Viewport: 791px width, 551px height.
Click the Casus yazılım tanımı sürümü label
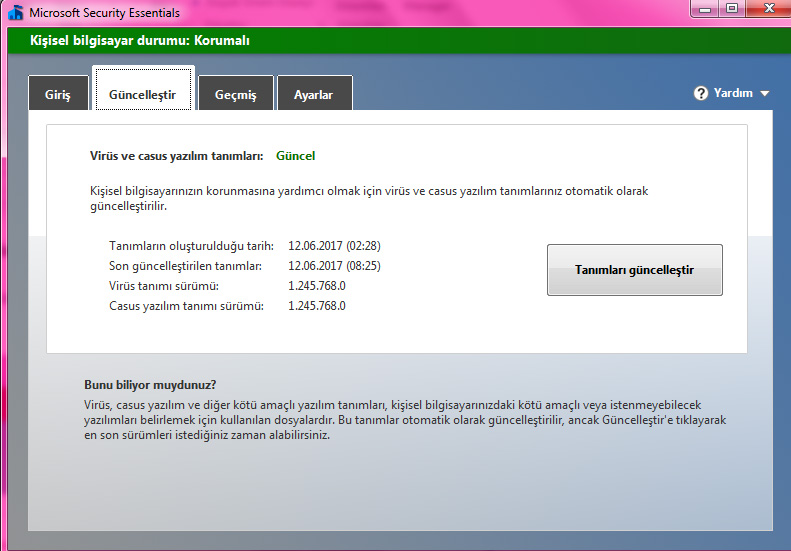click(x=186, y=306)
